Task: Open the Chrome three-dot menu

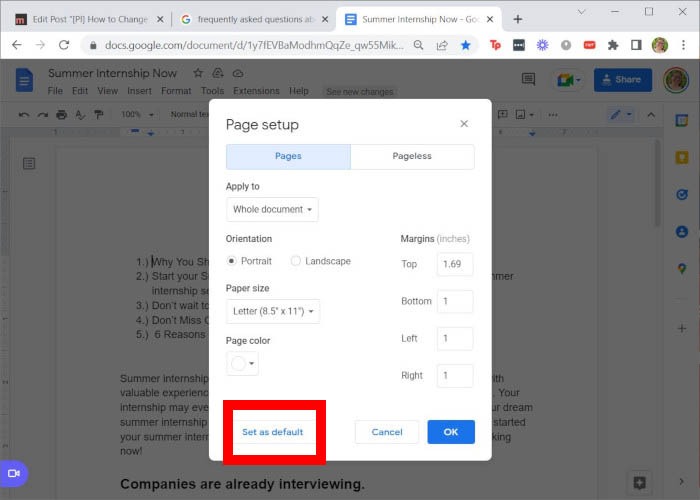Action: tap(683, 45)
